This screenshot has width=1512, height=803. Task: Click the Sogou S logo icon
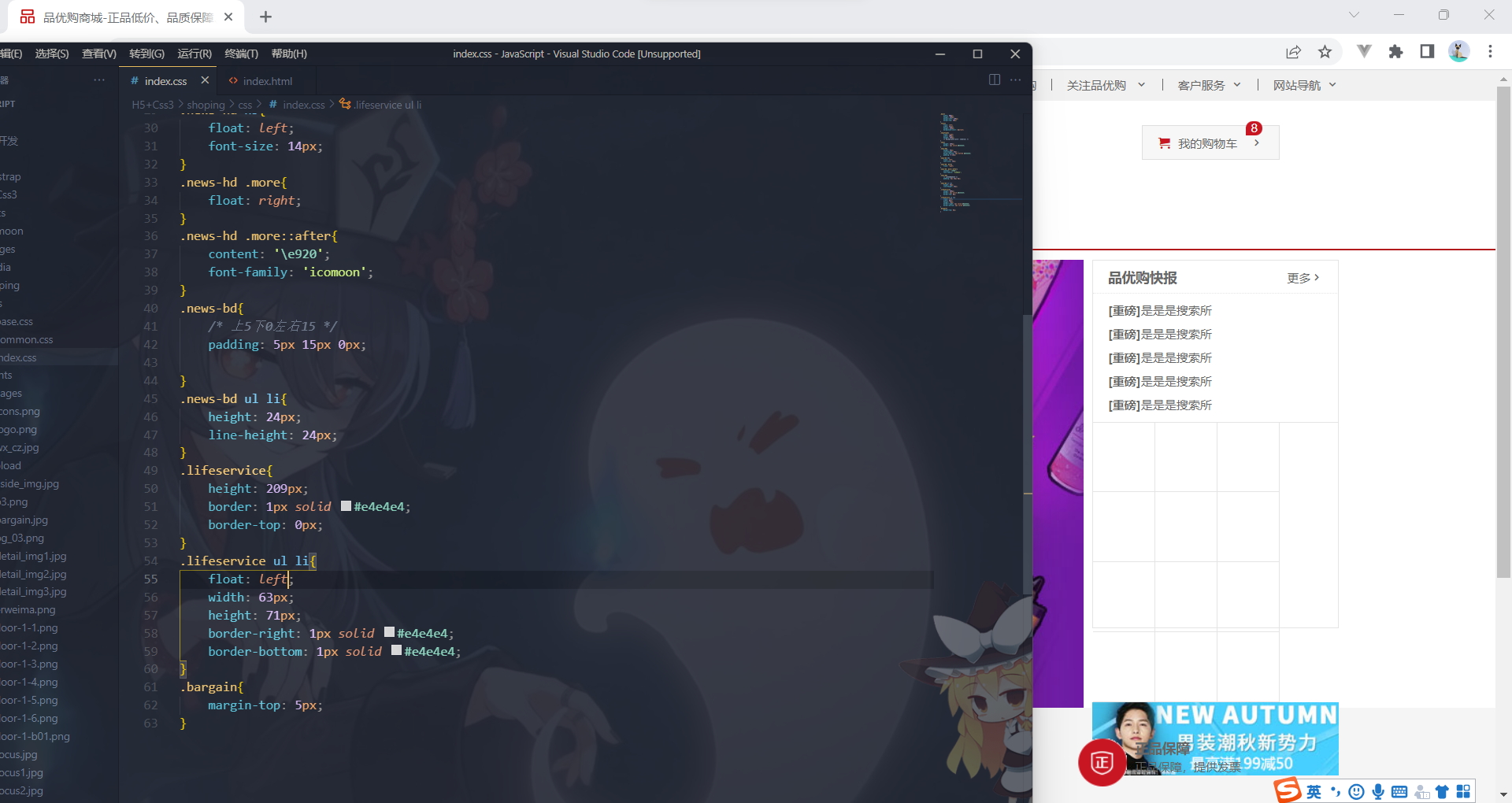pyautogui.click(x=1288, y=790)
